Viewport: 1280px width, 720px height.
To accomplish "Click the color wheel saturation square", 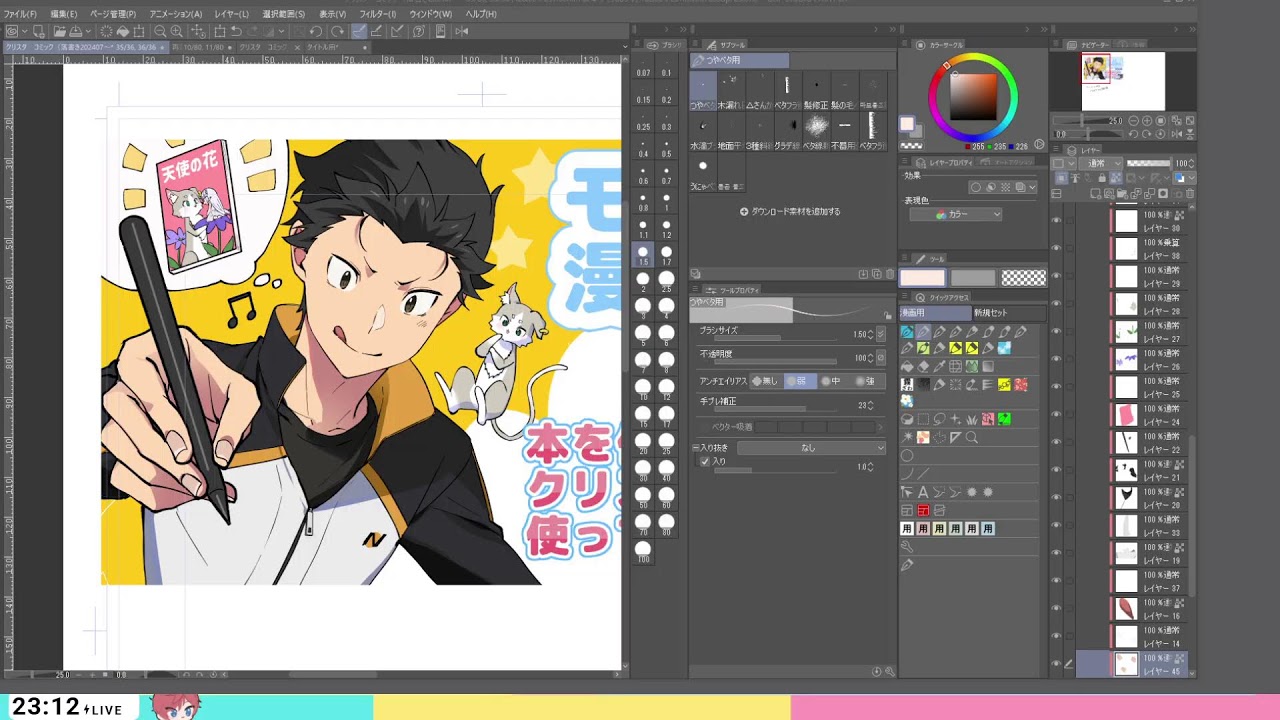I will [973, 97].
